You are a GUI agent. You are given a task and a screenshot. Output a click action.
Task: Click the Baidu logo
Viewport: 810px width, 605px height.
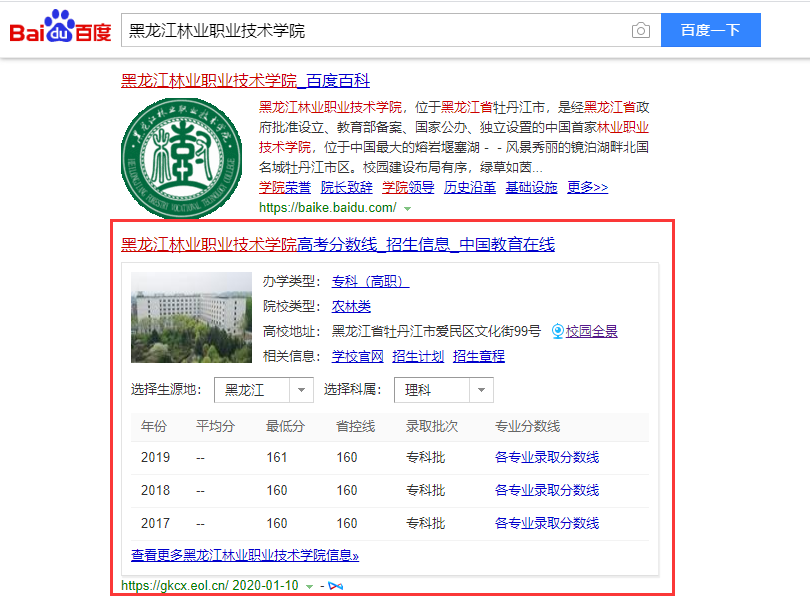coord(60,27)
